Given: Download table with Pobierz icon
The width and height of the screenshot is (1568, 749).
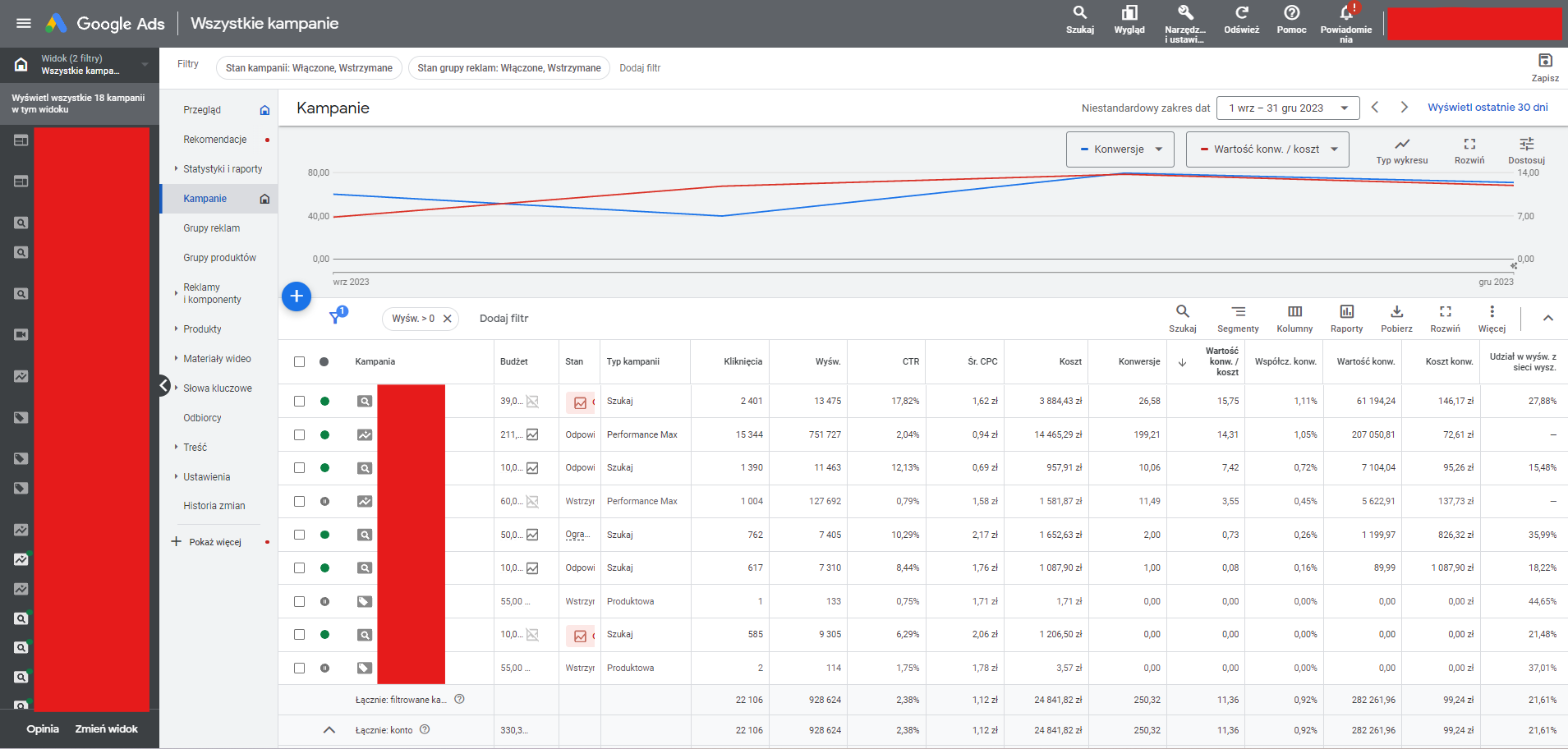Looking at the screenshot, I should pyautogui.click(x=1396, y=319).
